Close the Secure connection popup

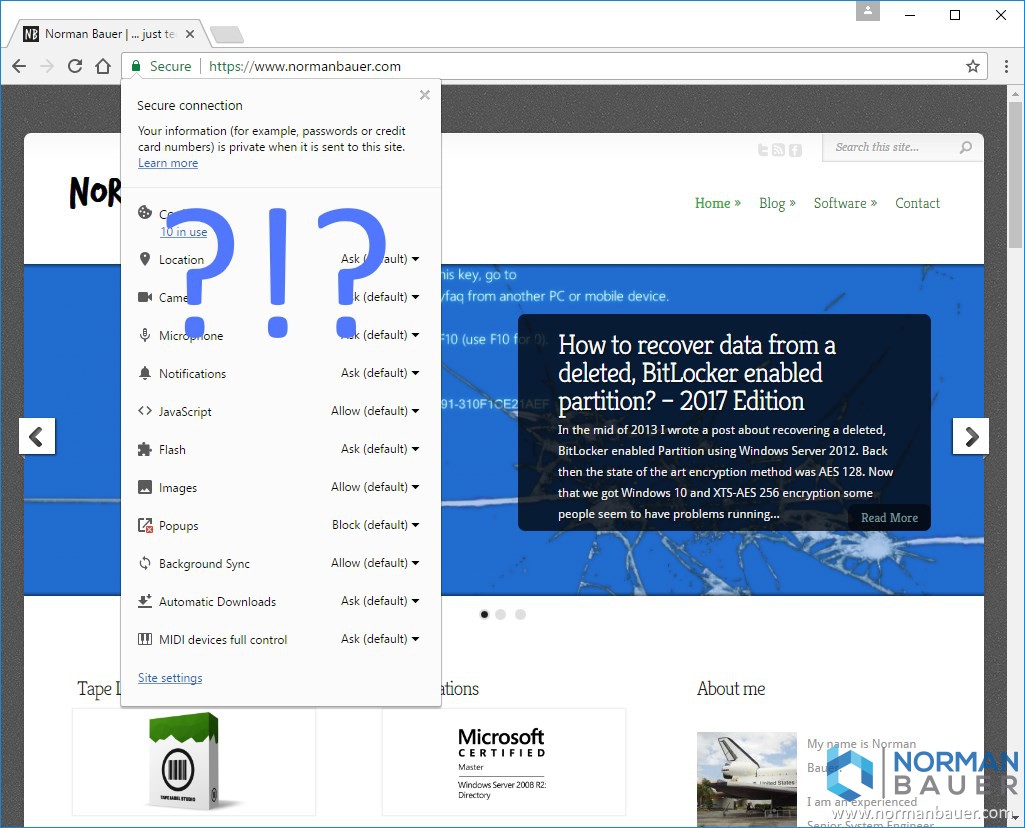coord(425,95)
